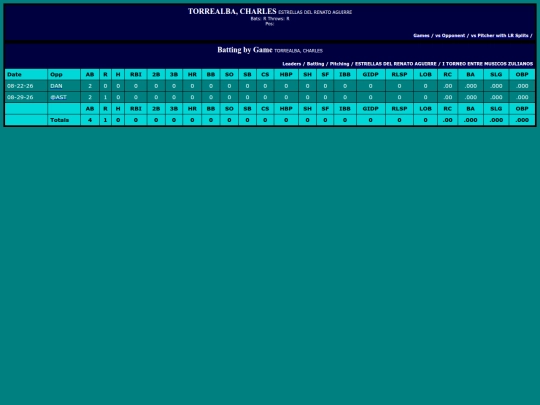Screen dimensions: 540x405
Task: Click the top GIDP column header
Action: (371, 74)
